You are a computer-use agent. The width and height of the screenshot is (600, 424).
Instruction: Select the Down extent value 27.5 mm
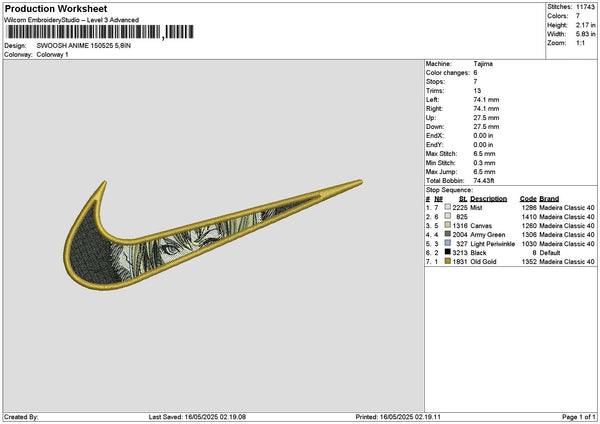[486, 127]
